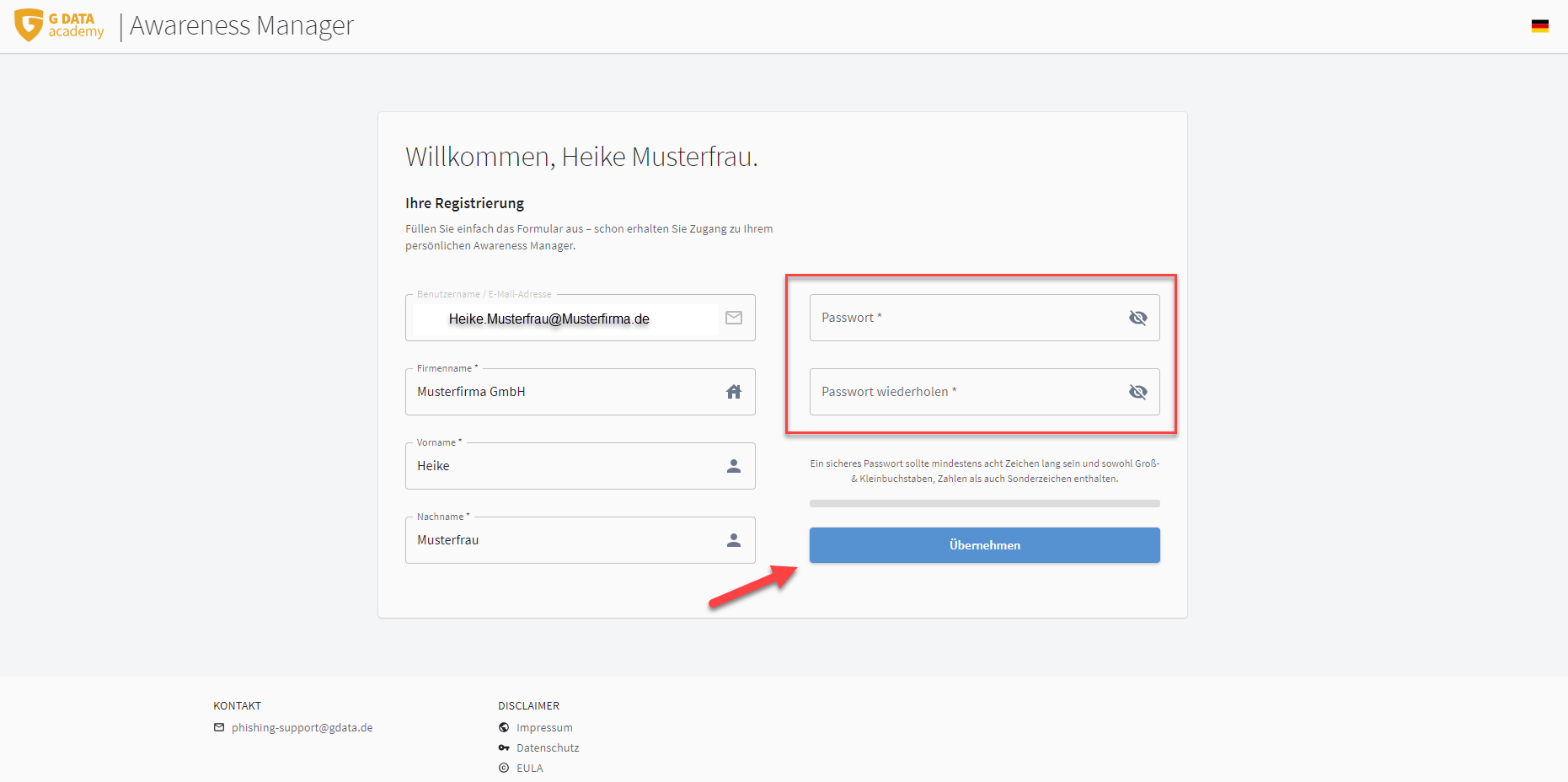
Task: Go to the Datenschutz page
Action: pyautogui.click(x=548, y=748)
